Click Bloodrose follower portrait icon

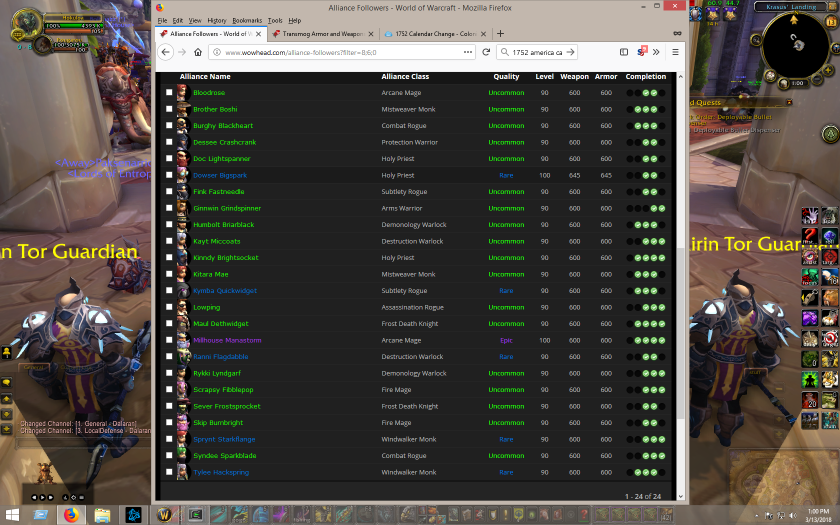(183, 93)
